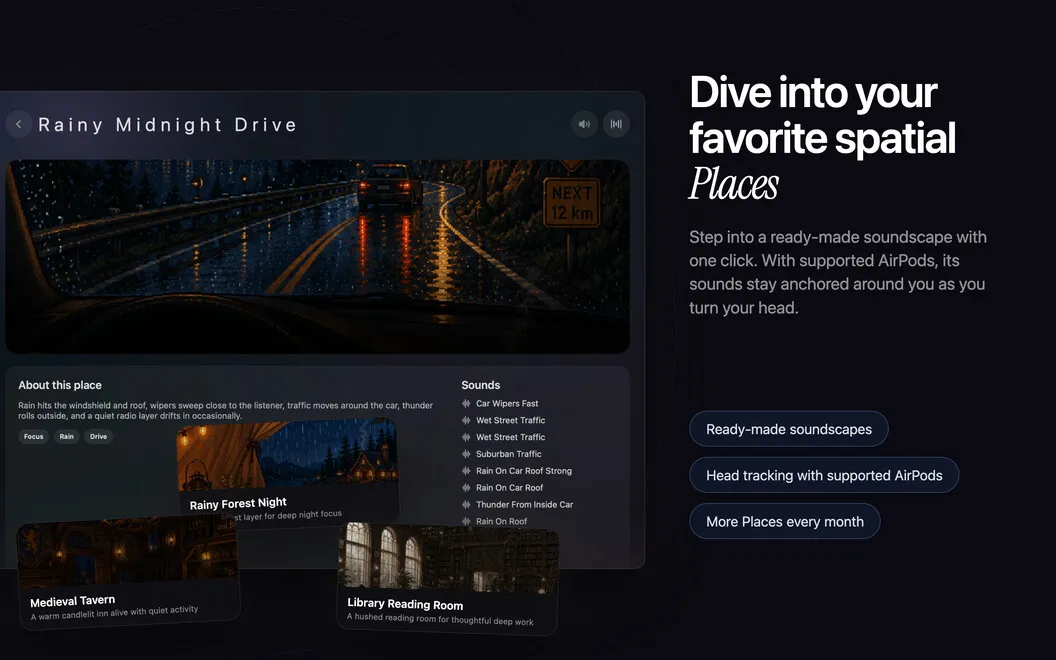Click the Dive into your favorite spatial Places headline

(x=822, y=137)
